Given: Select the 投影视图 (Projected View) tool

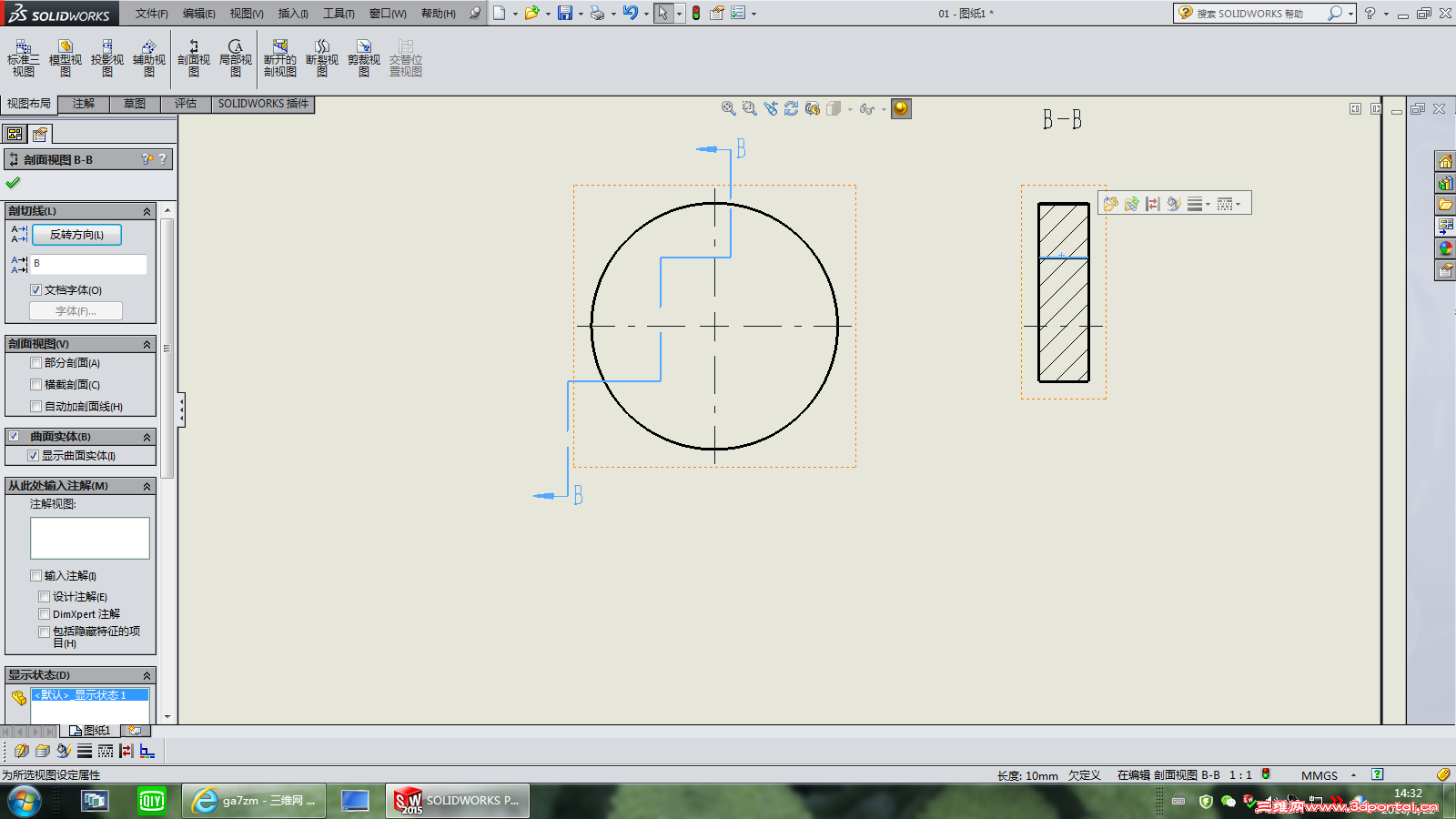Looking at the screenshot, I should pos(107,58).
